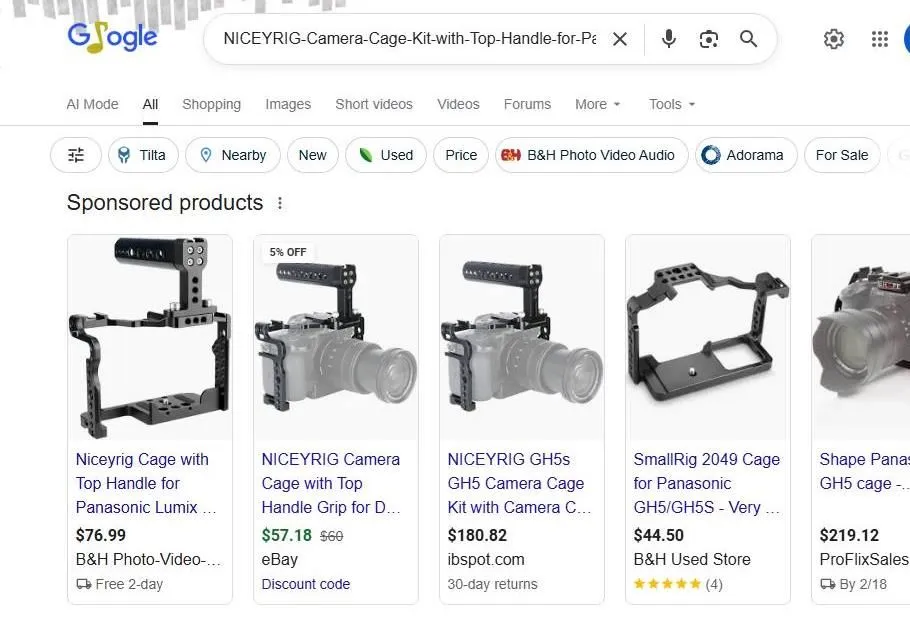This screenshot has width=910, height=620.
Task: Click the ibspot.com seller name
Action: click(x=486, y=559)
